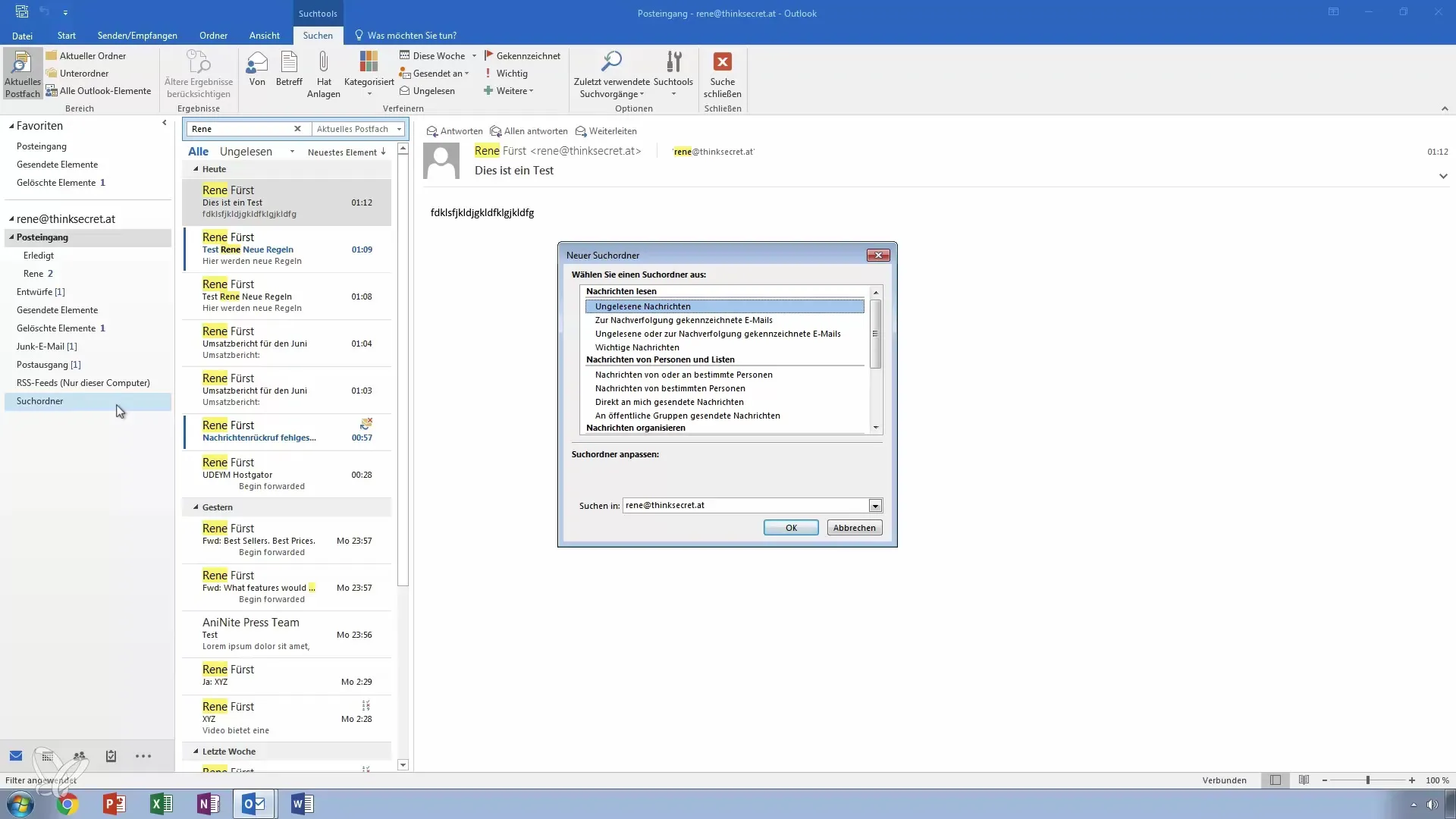The image size is (1456, 819).
Task: Select Ungelesene Nachrichten search folder
Action: [x=724, y=306]
